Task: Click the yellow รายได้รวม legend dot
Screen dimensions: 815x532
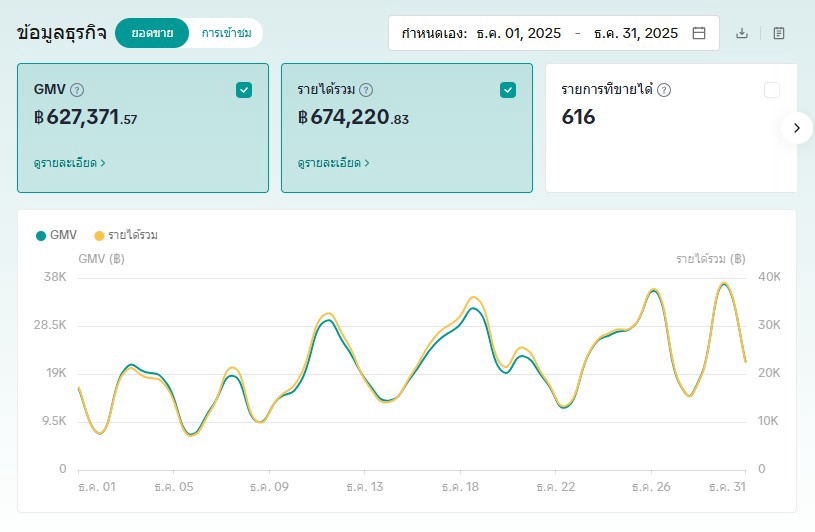Action: 99,235
